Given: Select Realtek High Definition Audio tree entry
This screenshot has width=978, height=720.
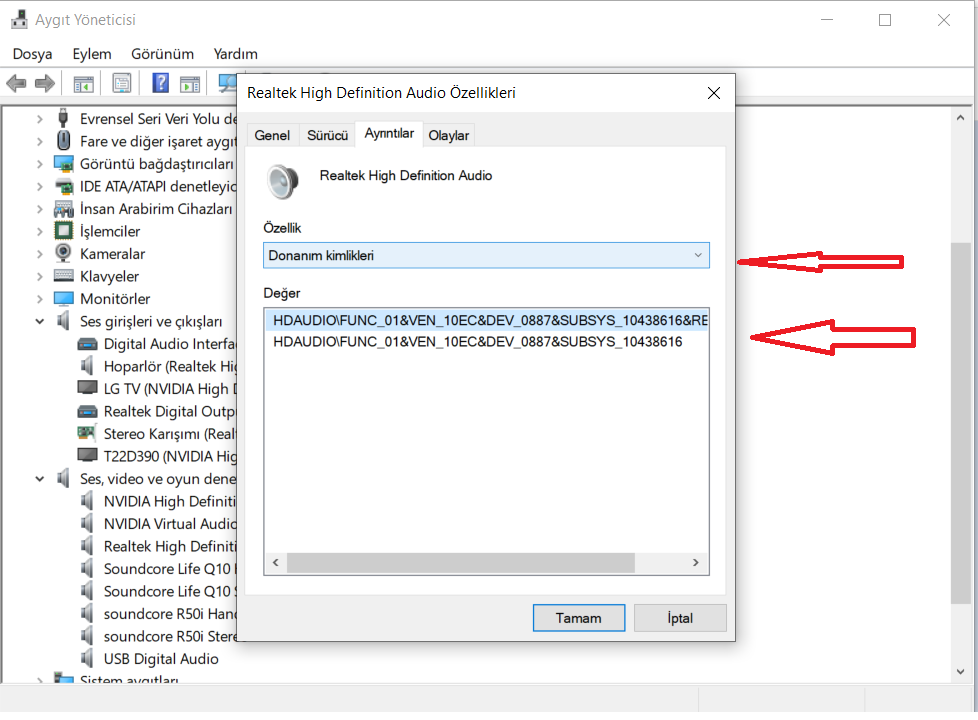Looking at the screenshot, I should tap(170, 546).
